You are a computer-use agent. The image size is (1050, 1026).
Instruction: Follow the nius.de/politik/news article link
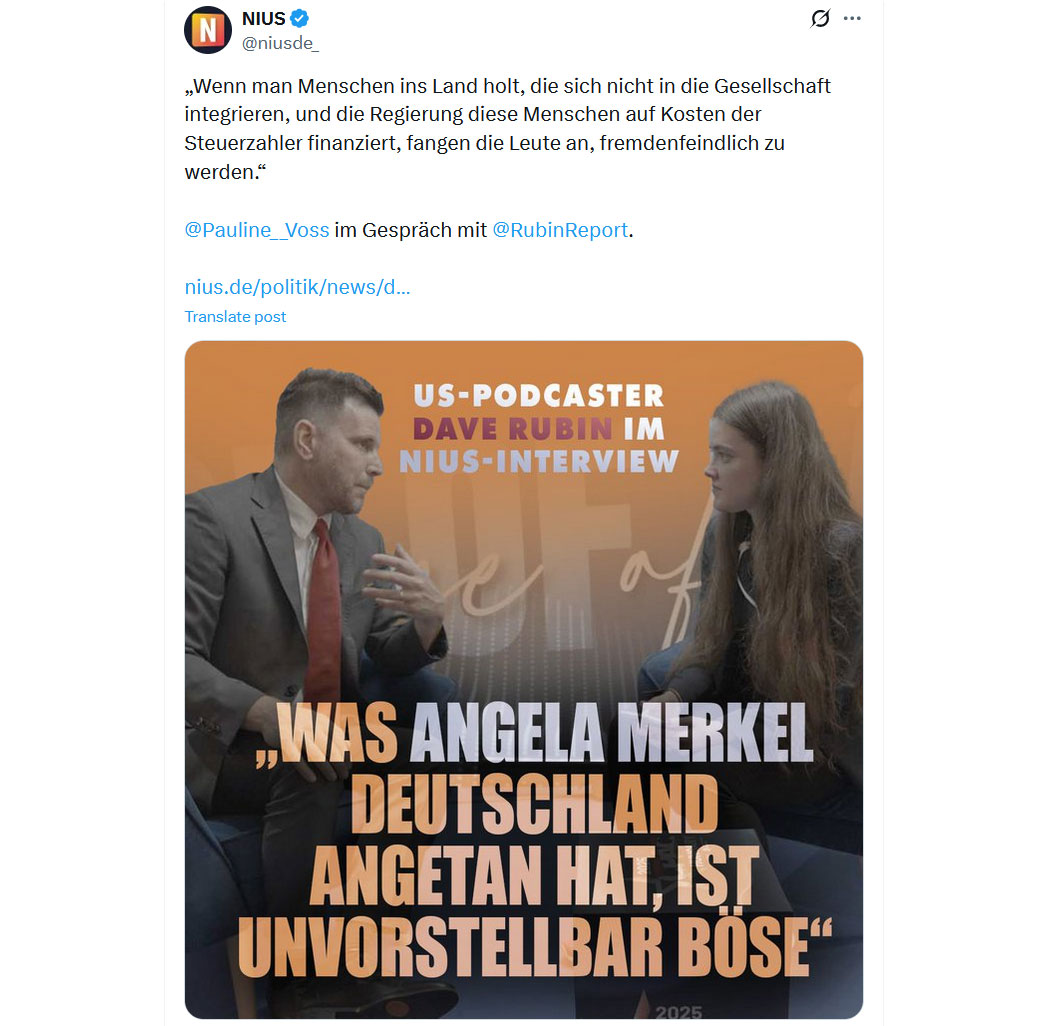[297, 287]
